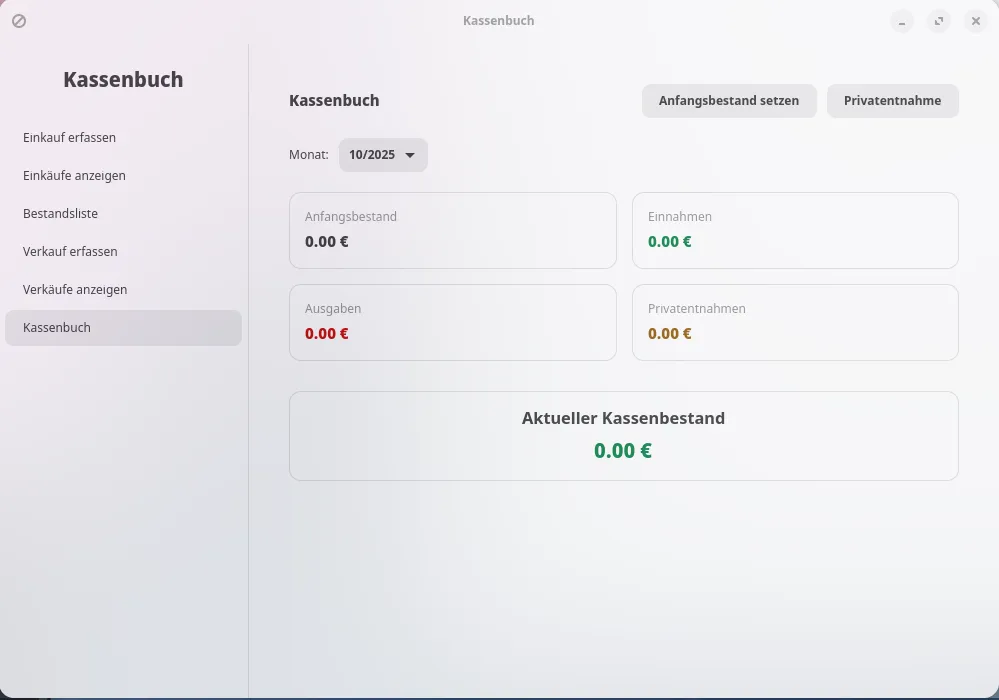This screenshot has width=999, height=700.
Task: Click the Monat label
Action: click(308, 155)
